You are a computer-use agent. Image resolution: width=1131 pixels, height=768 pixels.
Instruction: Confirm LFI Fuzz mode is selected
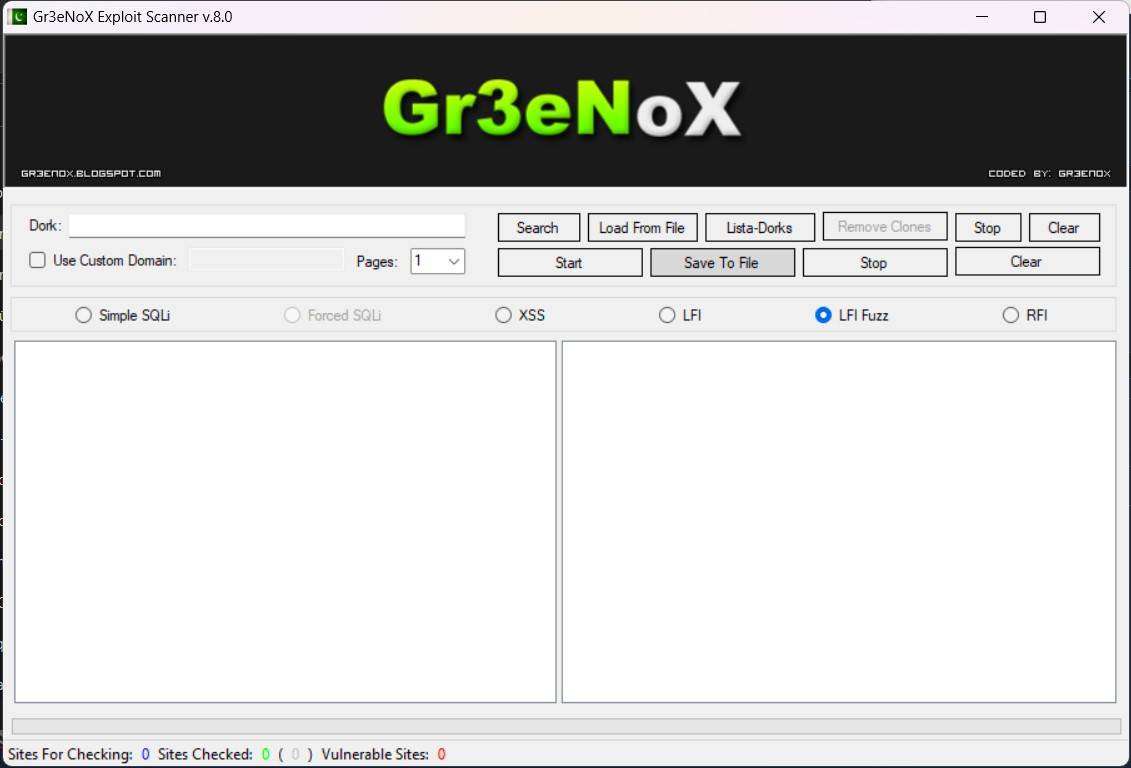tap(823, 314)
